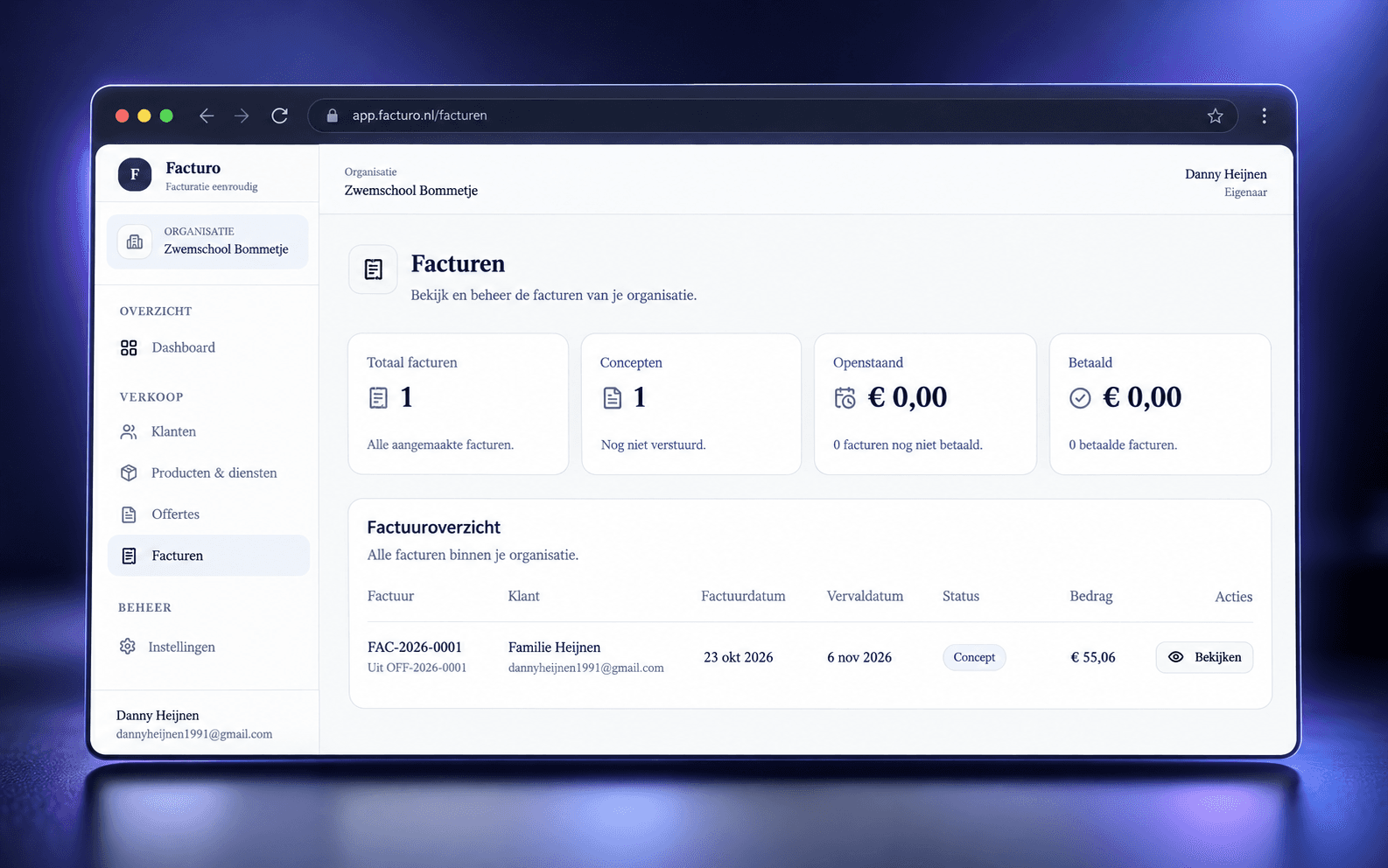
Task: Open Instellingen in the sidebar
Action: pyautogui.click(x=208, y=647)
